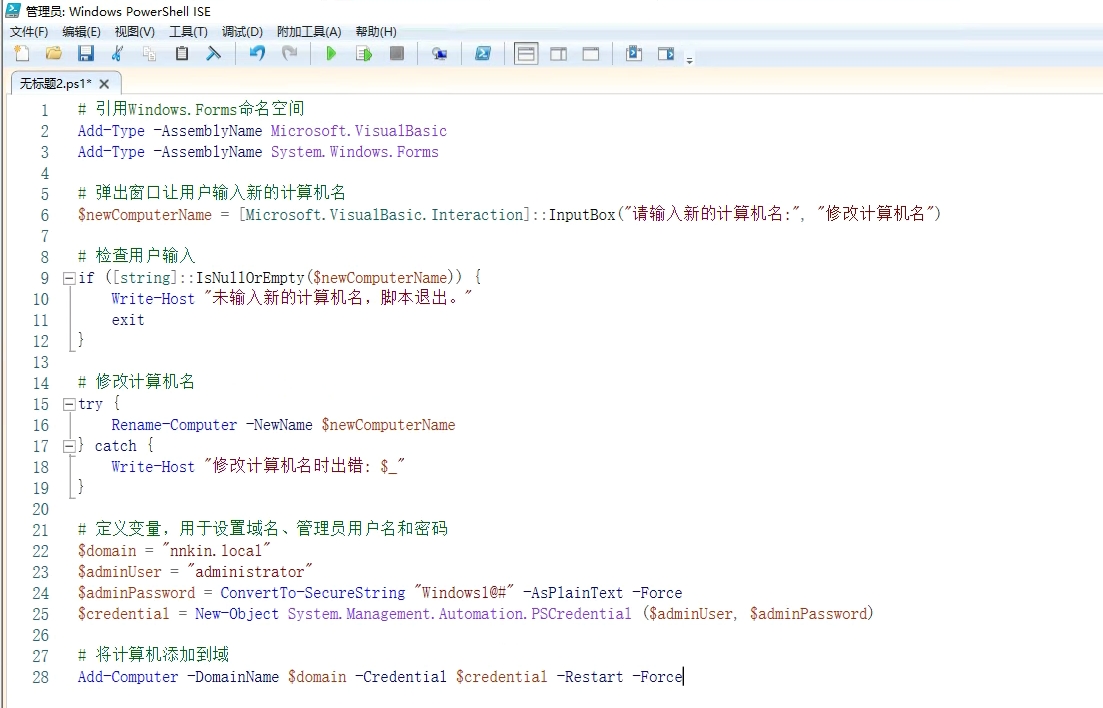The width and height of the screenshot is (1103, 708).
Task: Click the Run Selection icon
Action: (x=364, y=54)
